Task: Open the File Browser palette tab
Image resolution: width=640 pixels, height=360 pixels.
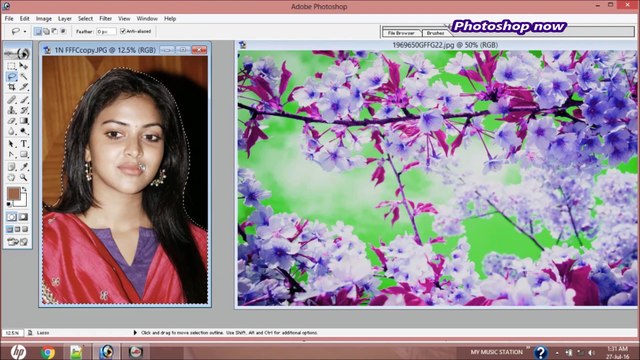Action: click(402, 33)
